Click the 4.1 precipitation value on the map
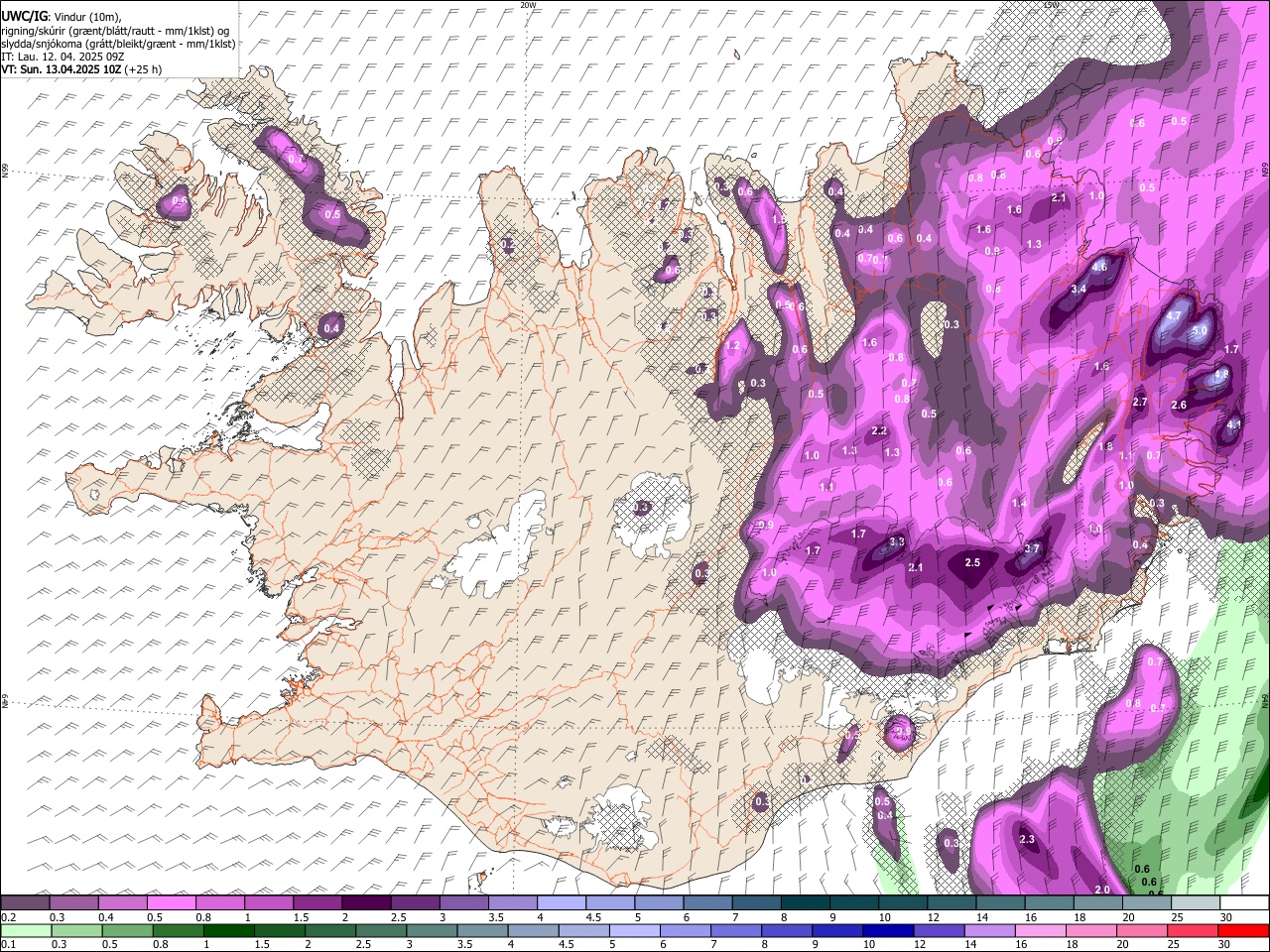1270x952 pixels. click(1234, 424)
